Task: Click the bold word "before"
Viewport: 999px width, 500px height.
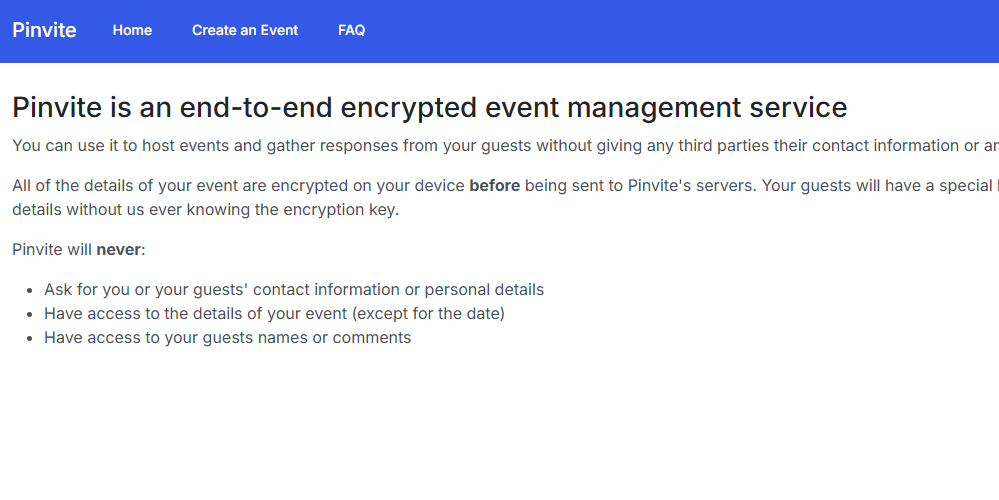Action: click(494, 186)
